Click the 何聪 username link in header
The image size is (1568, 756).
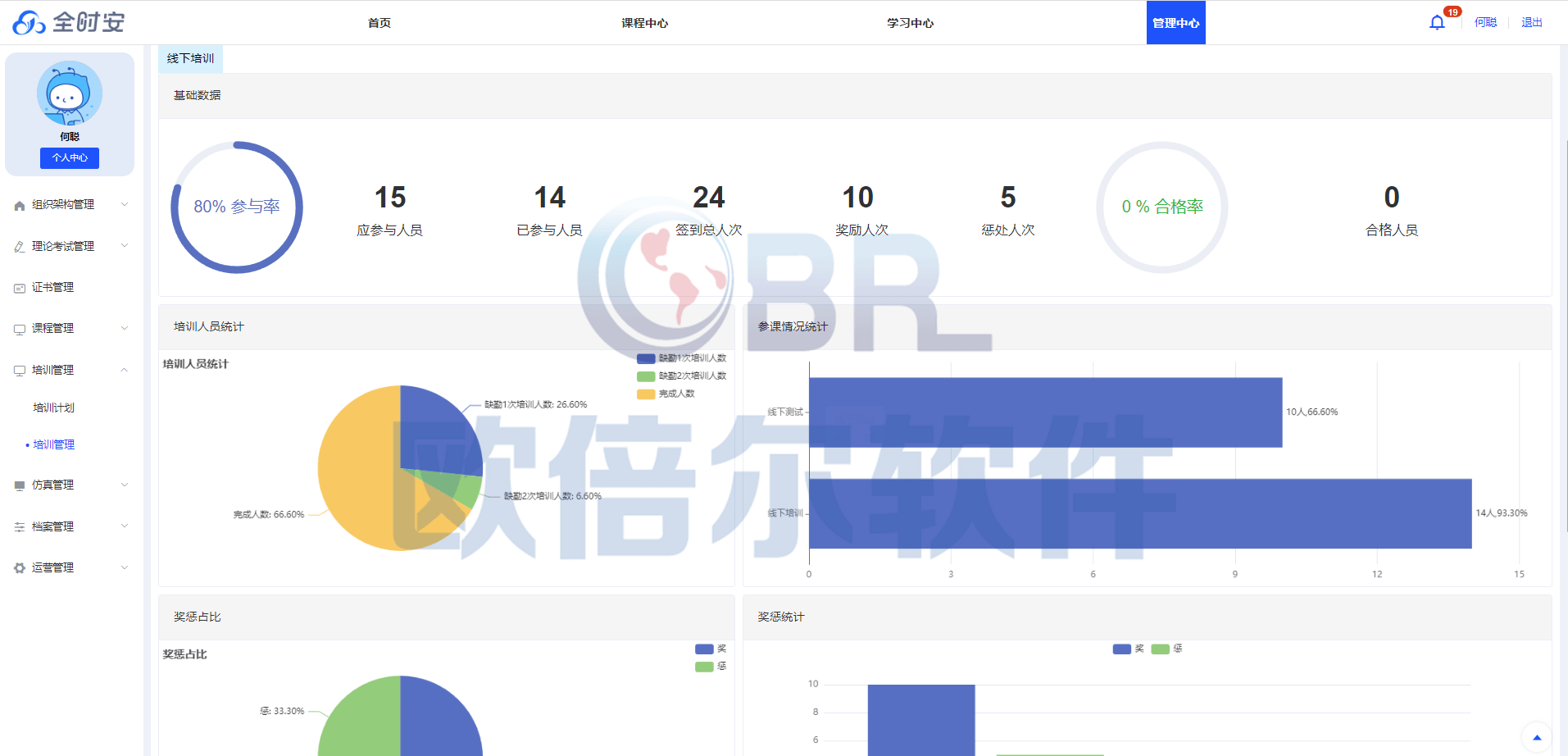[x=1485, y=23]
